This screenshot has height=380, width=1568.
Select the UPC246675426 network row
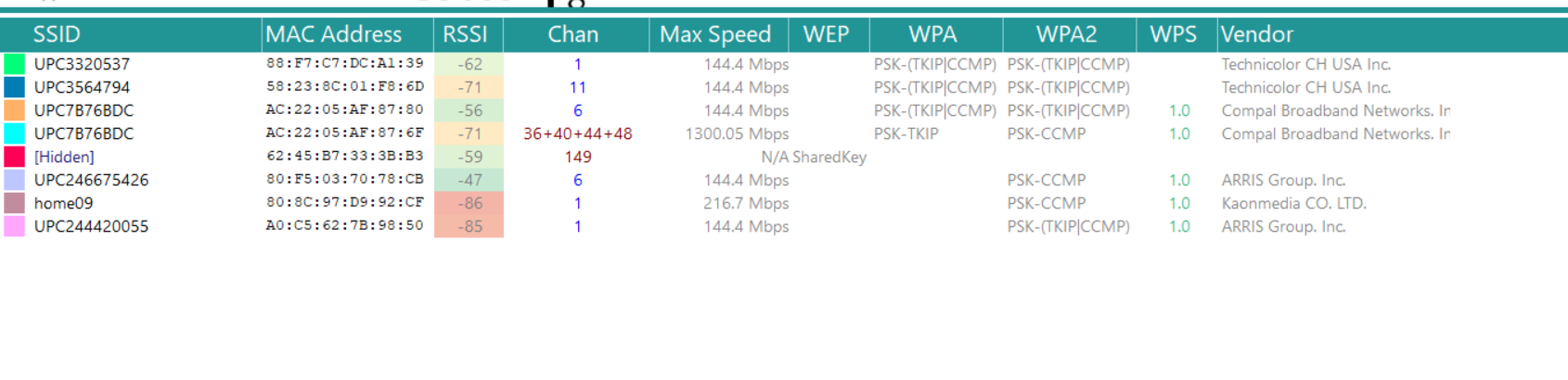pyautogui.click(x=91, y=180)
